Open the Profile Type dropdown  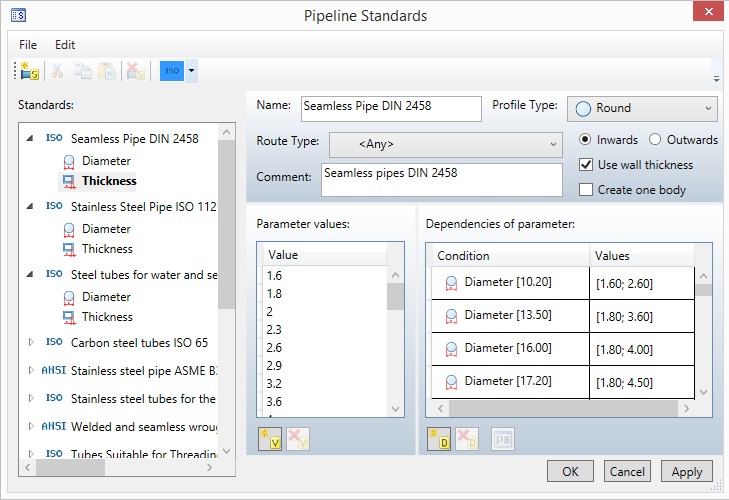point(642,108)
